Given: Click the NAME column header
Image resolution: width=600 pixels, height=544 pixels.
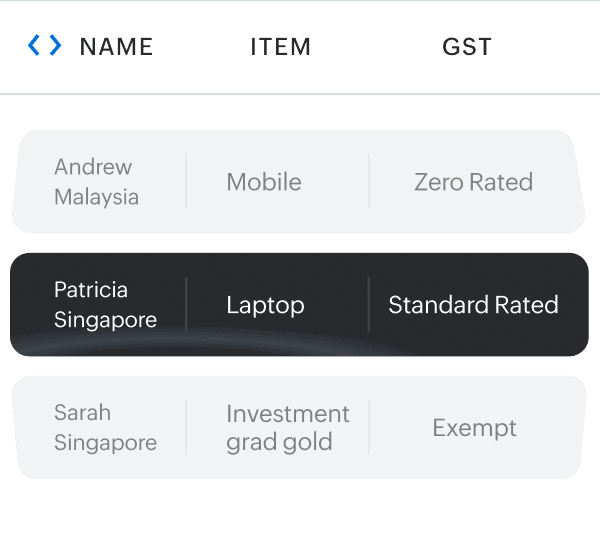Looking at the screenshot, I should point(116,46).
